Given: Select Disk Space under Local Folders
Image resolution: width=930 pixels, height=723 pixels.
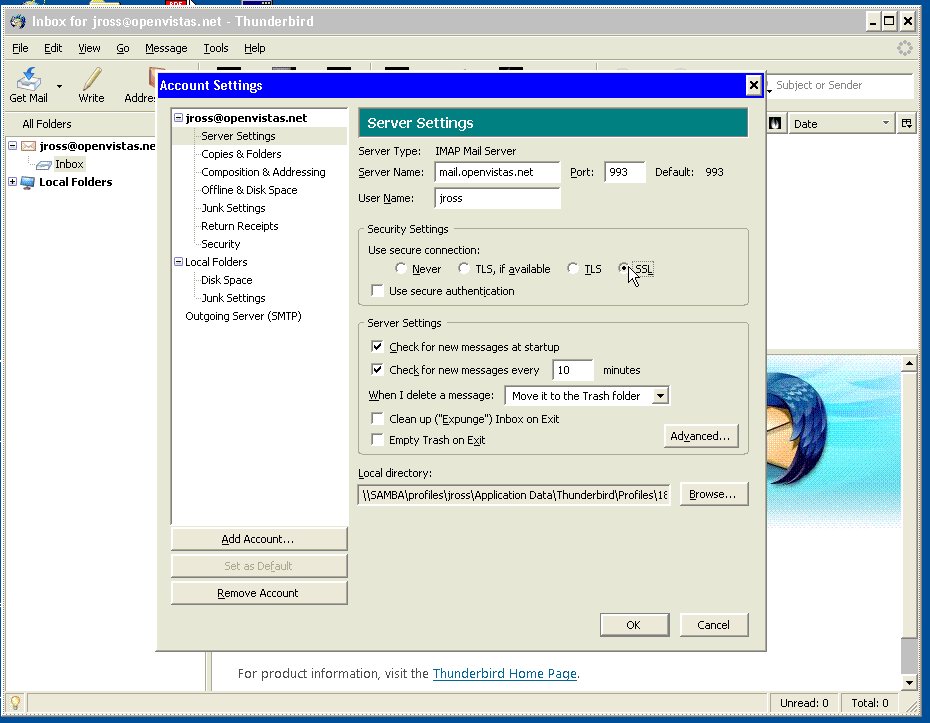Looking at the screenshot, I should pyautogui.click(x=227, y=280).
